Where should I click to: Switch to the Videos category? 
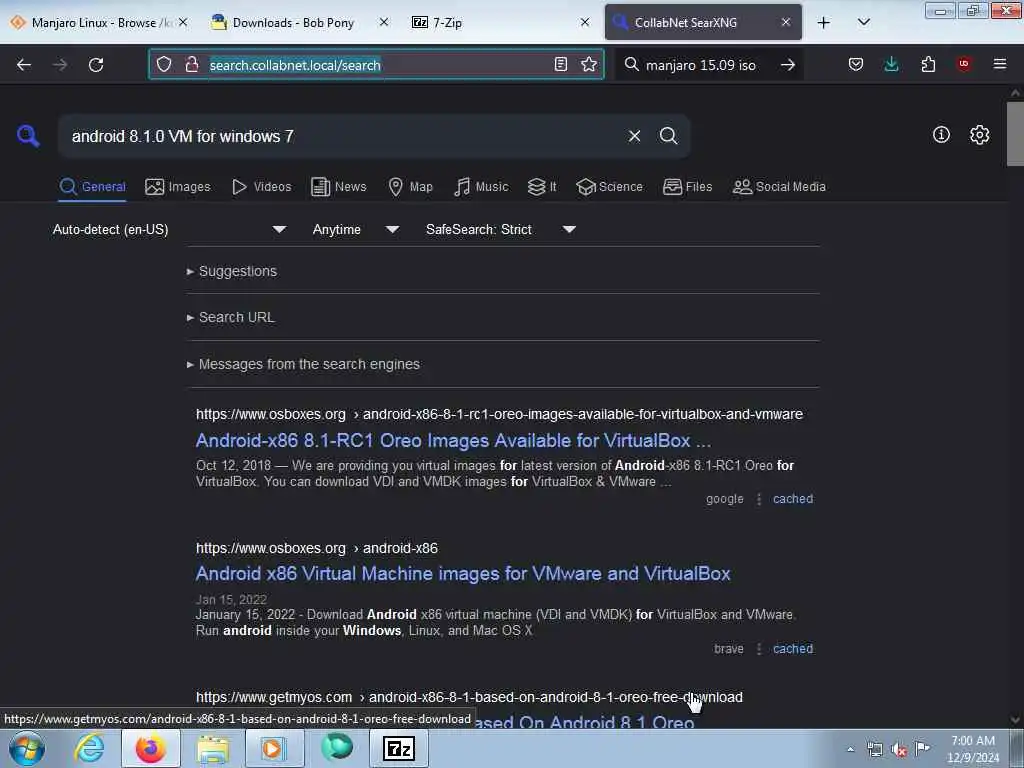click(x=261, y=187)
